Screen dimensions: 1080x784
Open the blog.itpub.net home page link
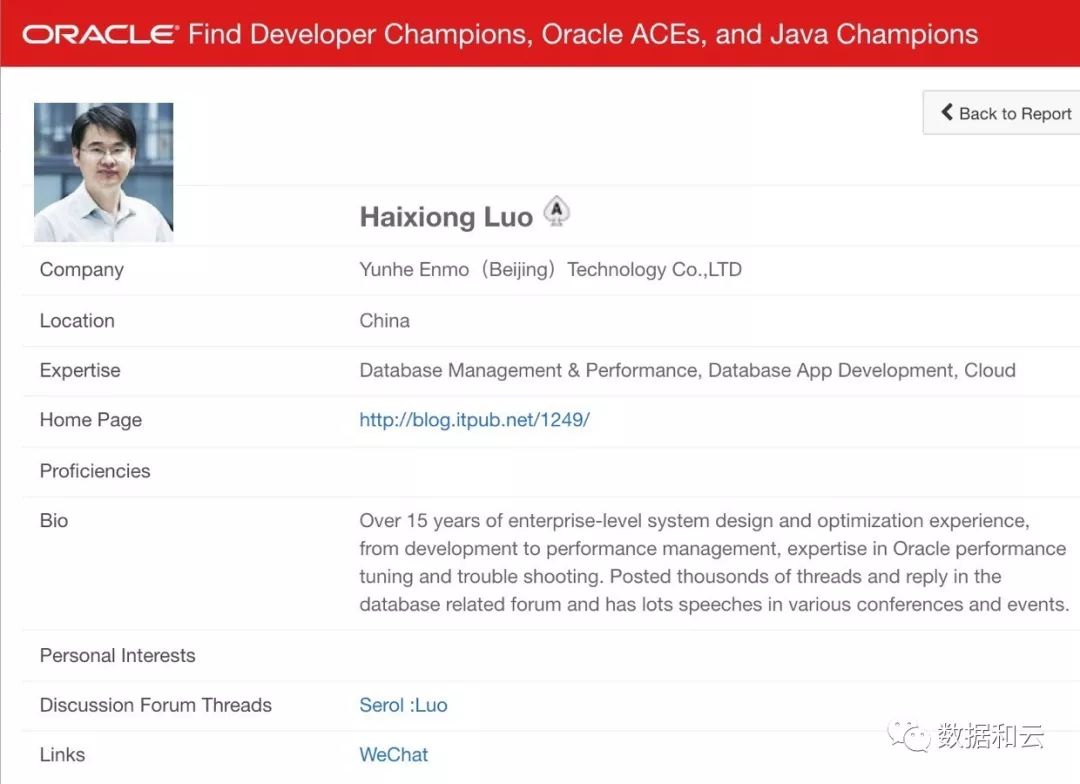(x=474, y=420)
